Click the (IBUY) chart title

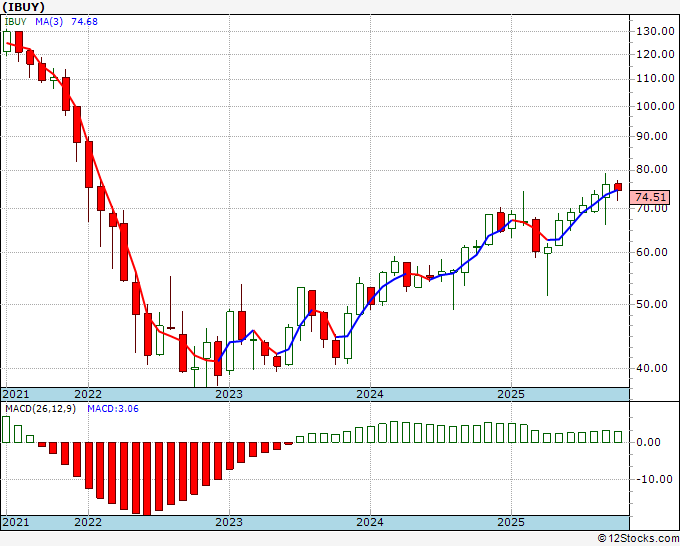23,7
